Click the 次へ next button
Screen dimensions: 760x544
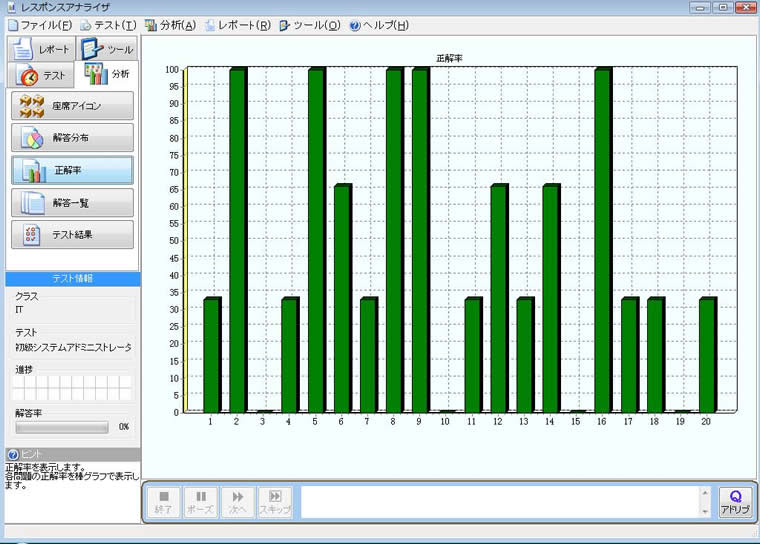tap(238, 502)
